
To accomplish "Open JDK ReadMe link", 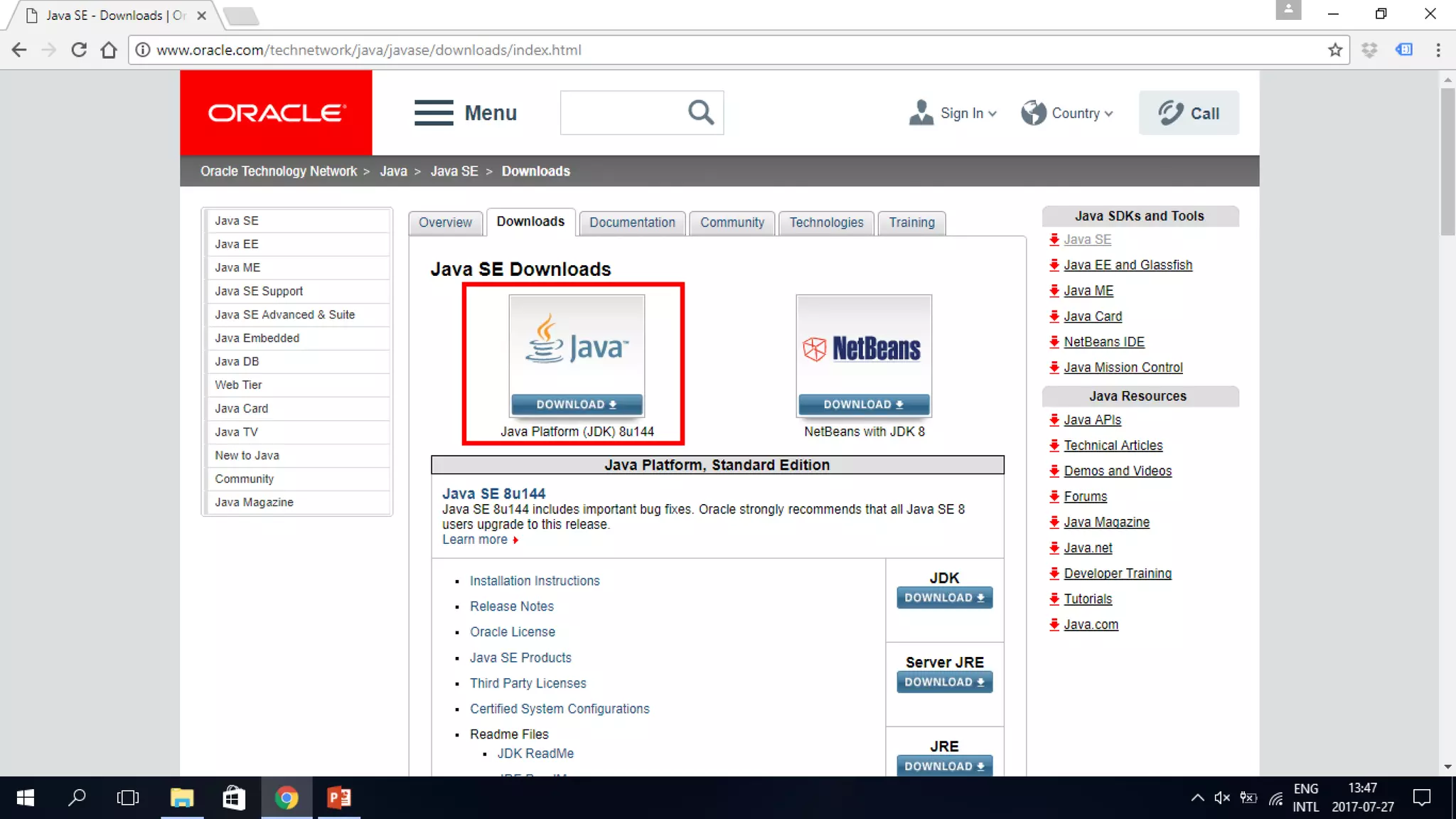I will point(535,754).
